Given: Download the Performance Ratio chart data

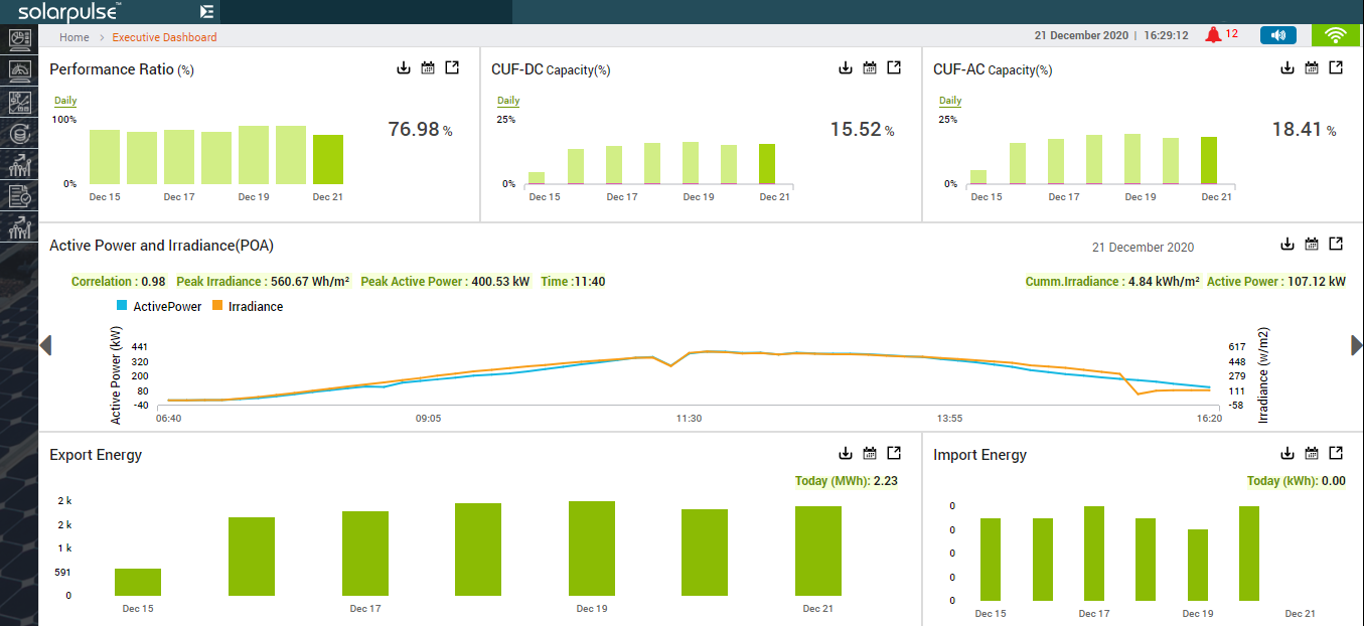Looking at the screenshot, I should pos(403,67).
